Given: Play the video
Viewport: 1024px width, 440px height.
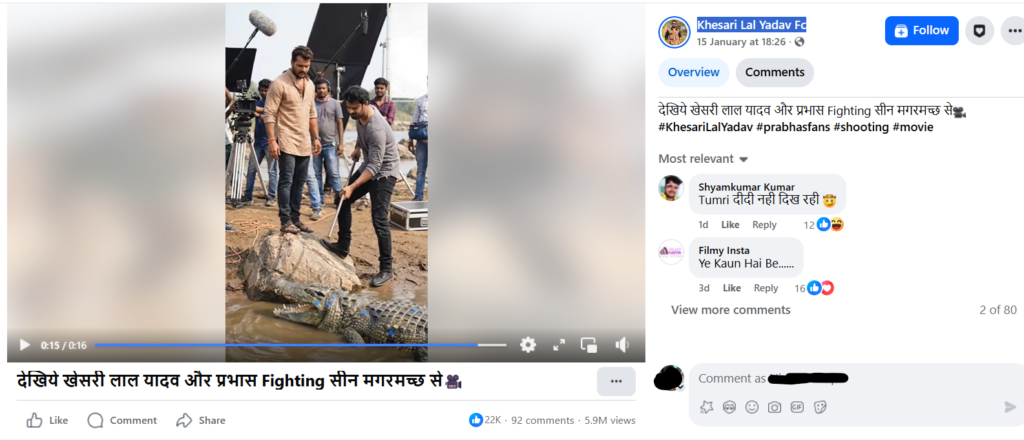Looking at the screenshot, I should (25, 345).
